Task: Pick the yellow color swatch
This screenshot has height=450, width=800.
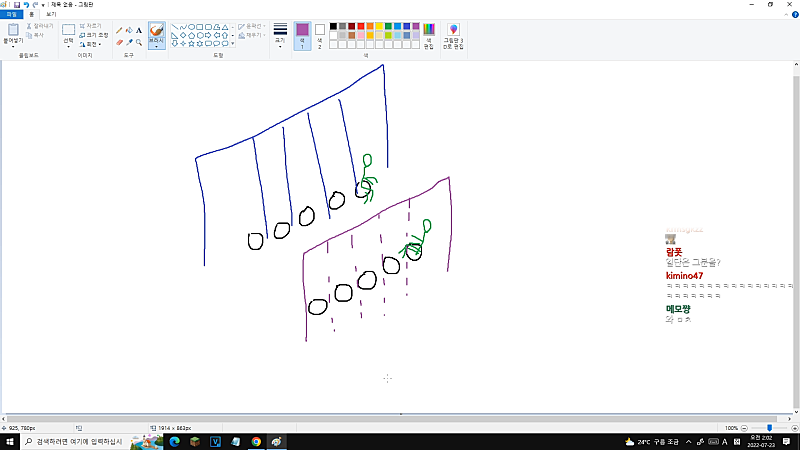Action: tap(379, 27)
